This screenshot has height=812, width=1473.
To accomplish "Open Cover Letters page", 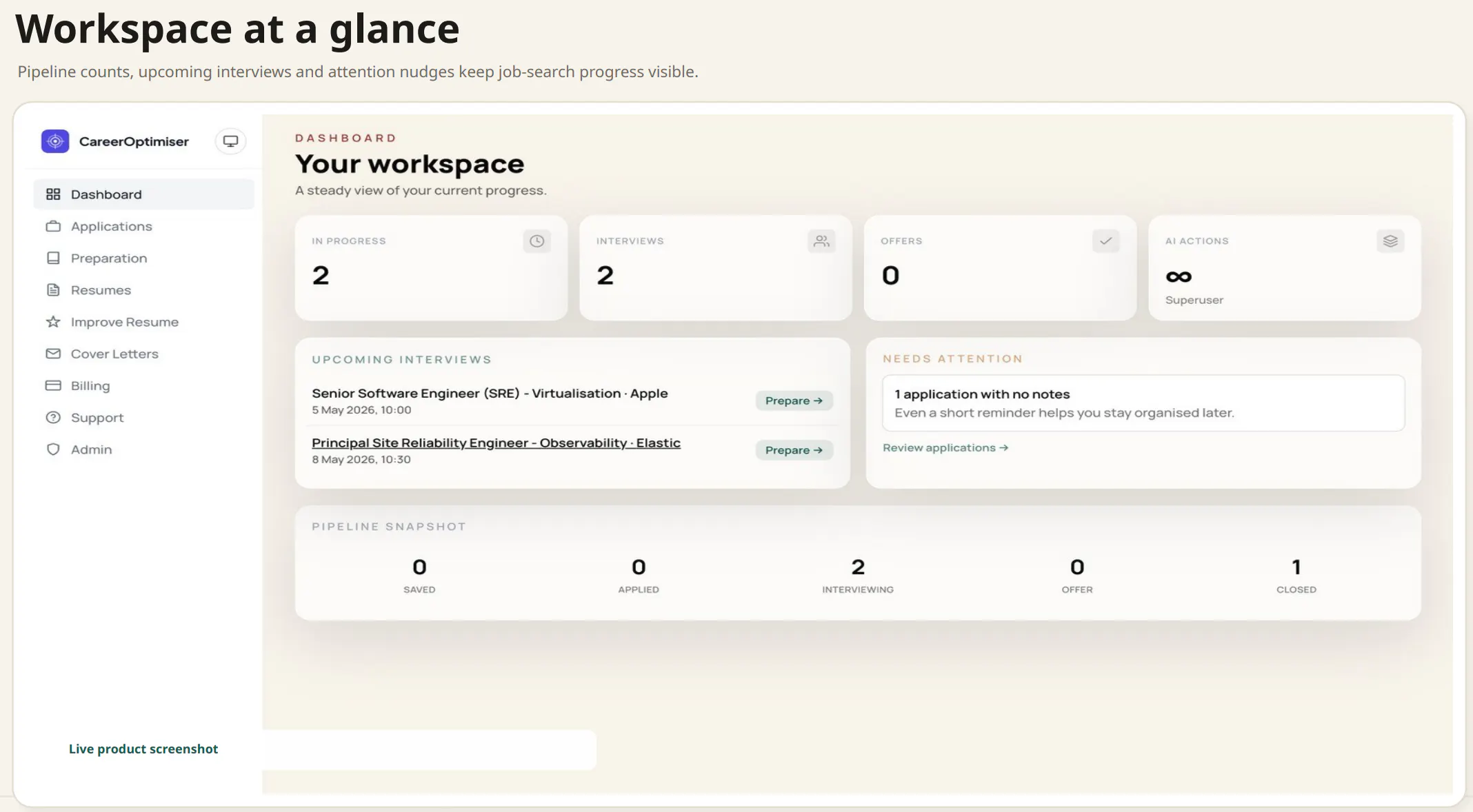I will [x=143, y=354].
